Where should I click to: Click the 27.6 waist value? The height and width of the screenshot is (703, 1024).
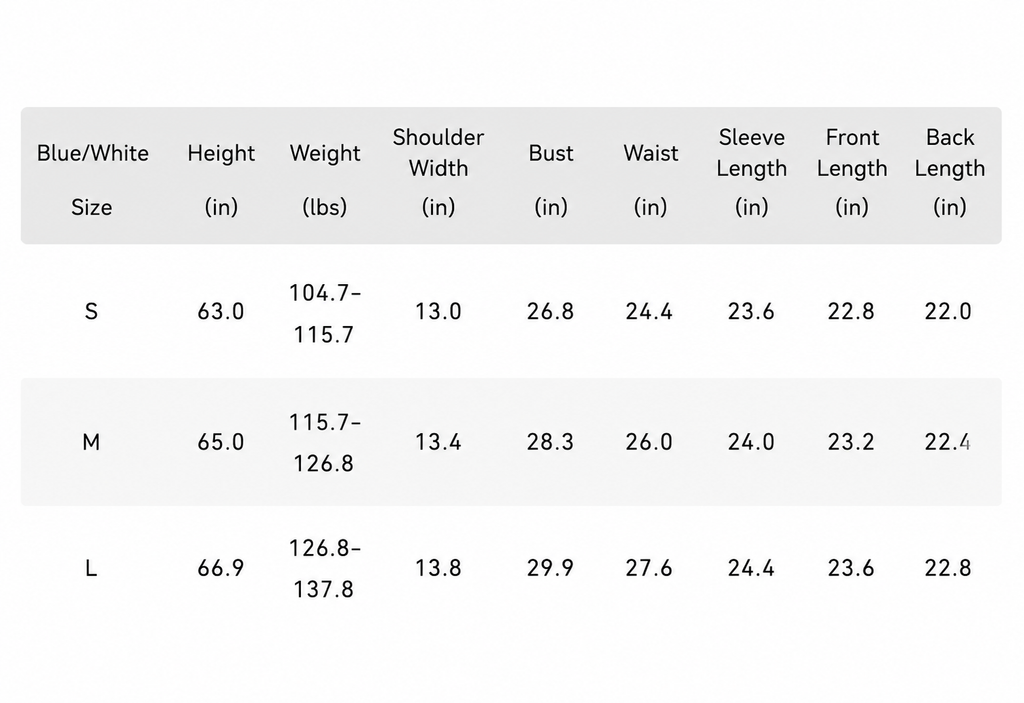649,568
